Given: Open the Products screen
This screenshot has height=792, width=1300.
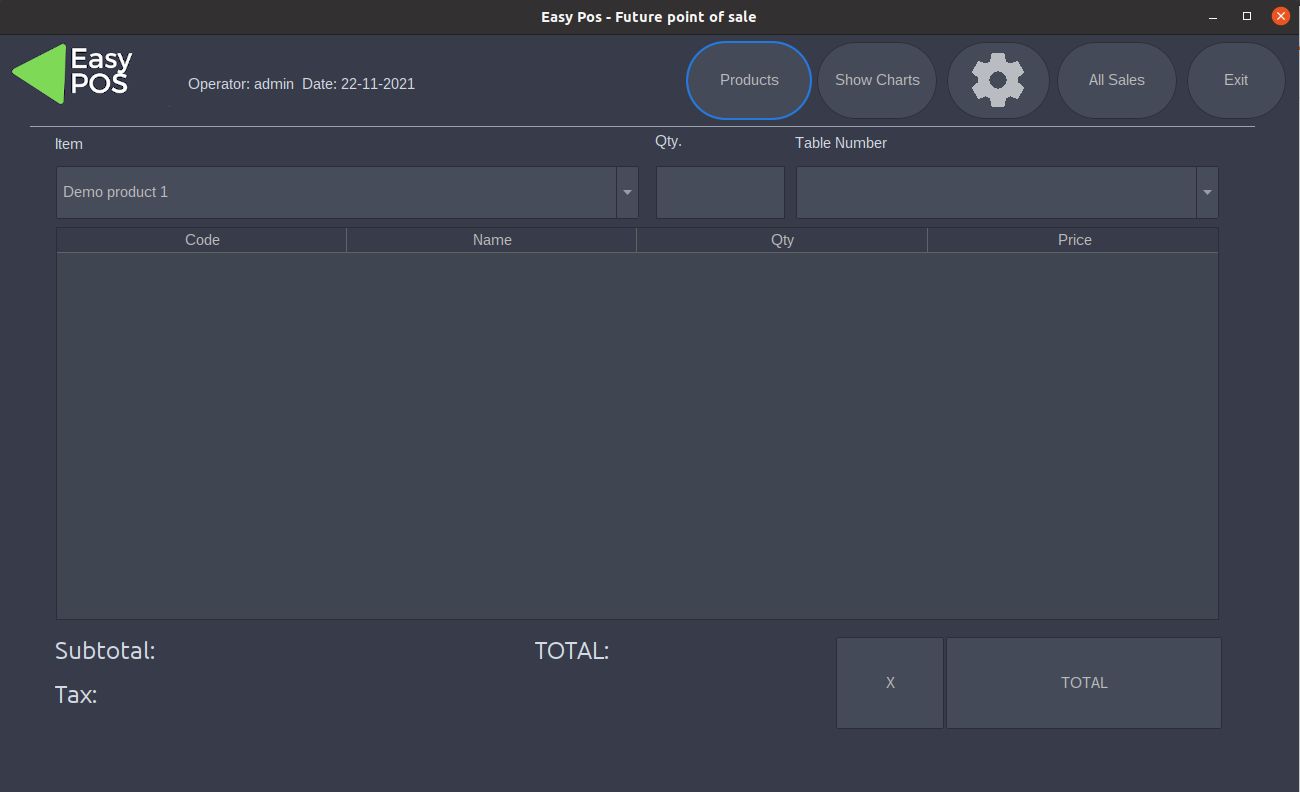Looking at the screenshot, I should [x=749, y=80].
